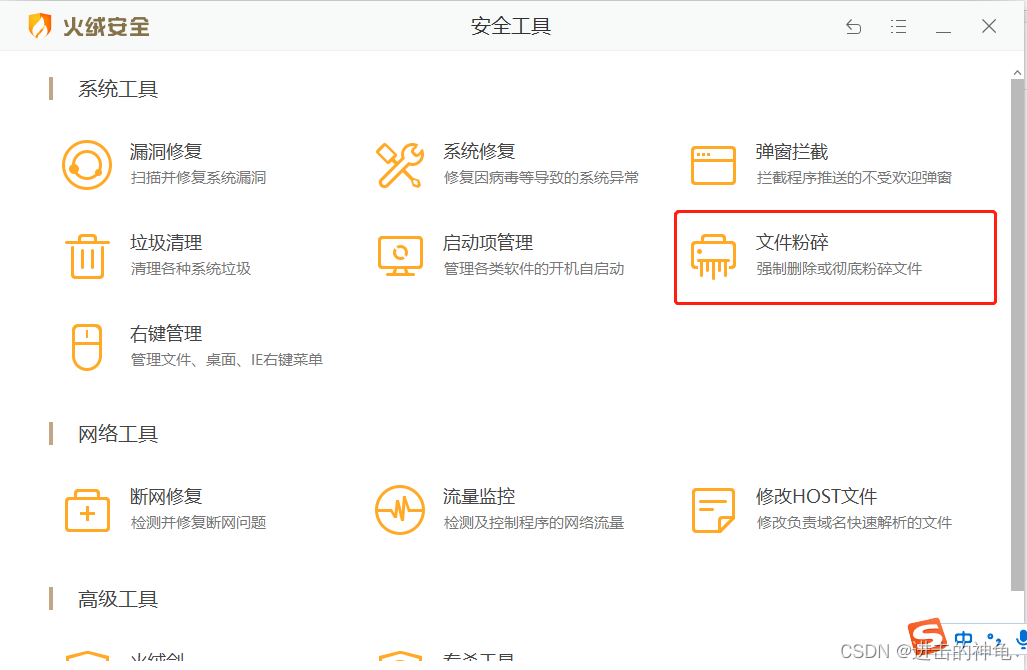1027x670 pixels.
Task: Click the 垃圾清理 title text
Action: click(166, 243)
